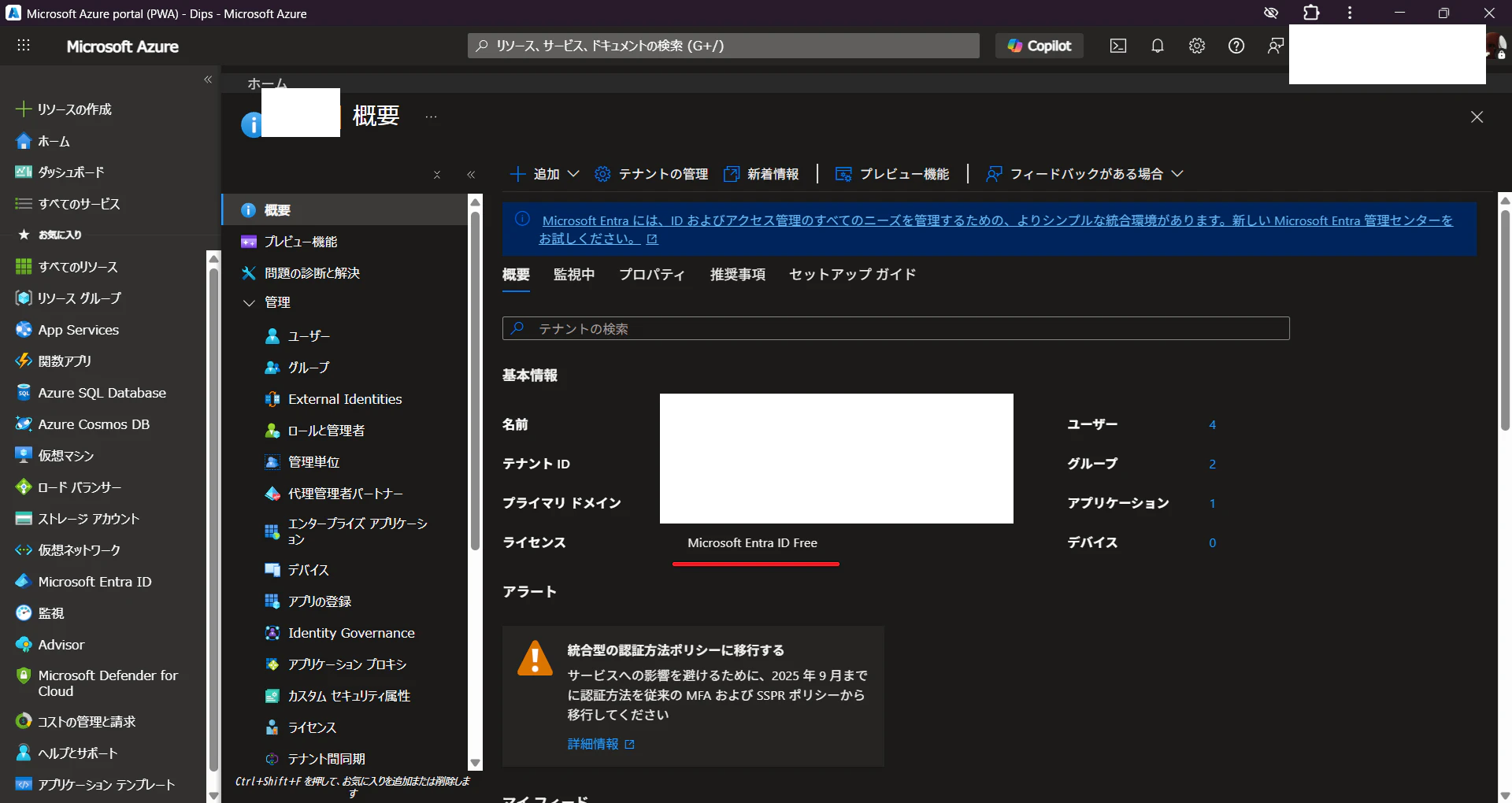Open ダッシュボード from the sidebar

tap(71, 172)
